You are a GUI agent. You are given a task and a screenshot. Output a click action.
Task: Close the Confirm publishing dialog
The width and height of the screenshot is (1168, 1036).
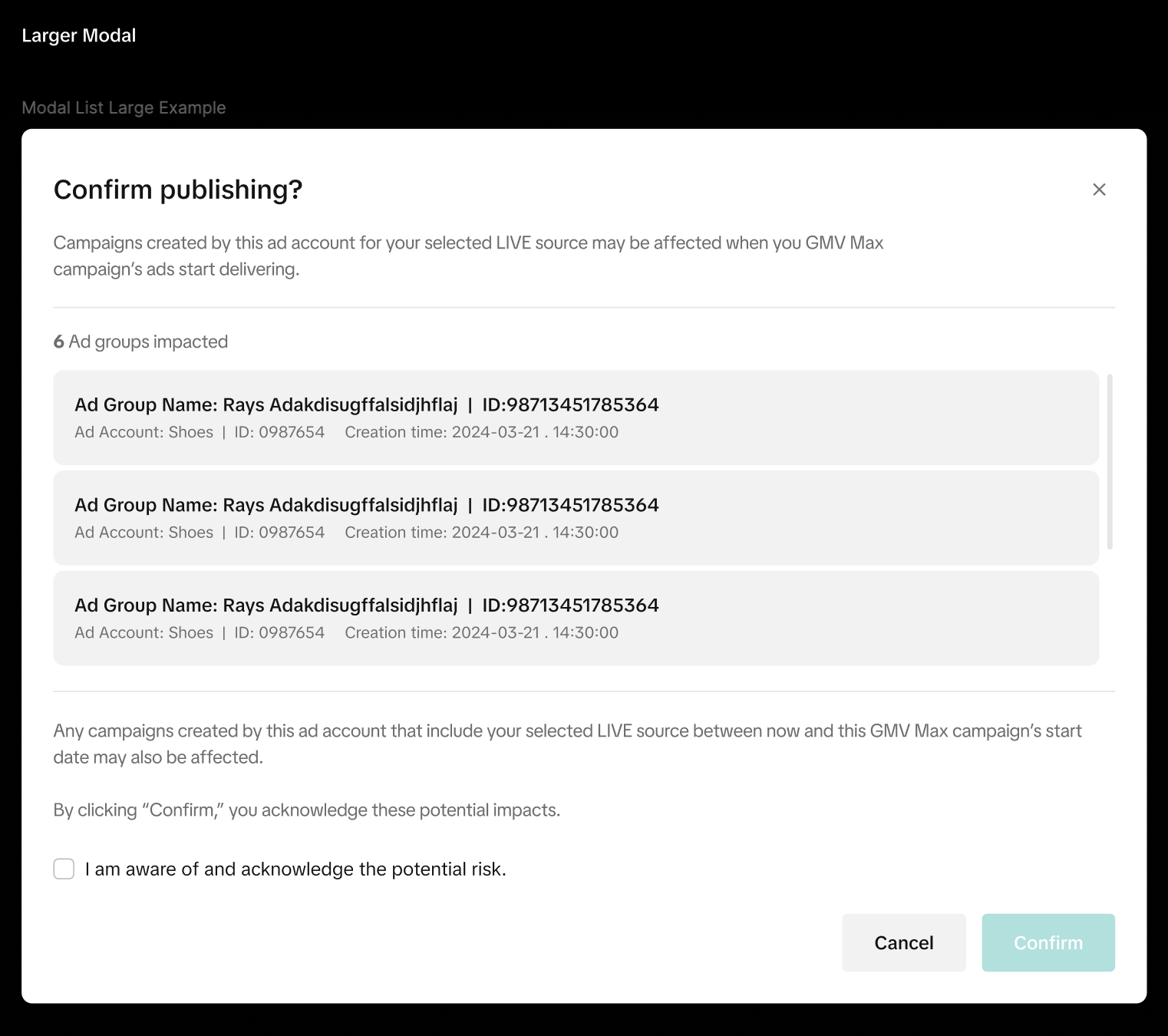tap(1099, 190)
